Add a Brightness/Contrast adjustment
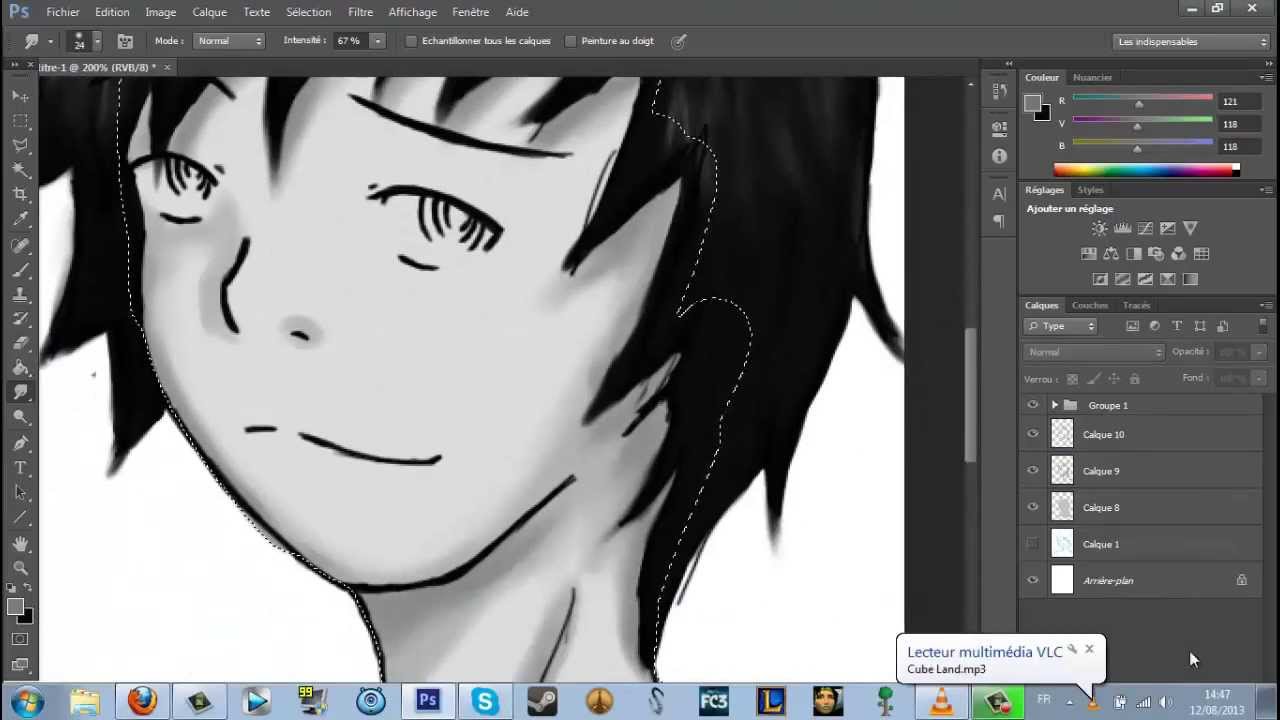Viewport: 1280px width, 720px height. [1100, 228]
